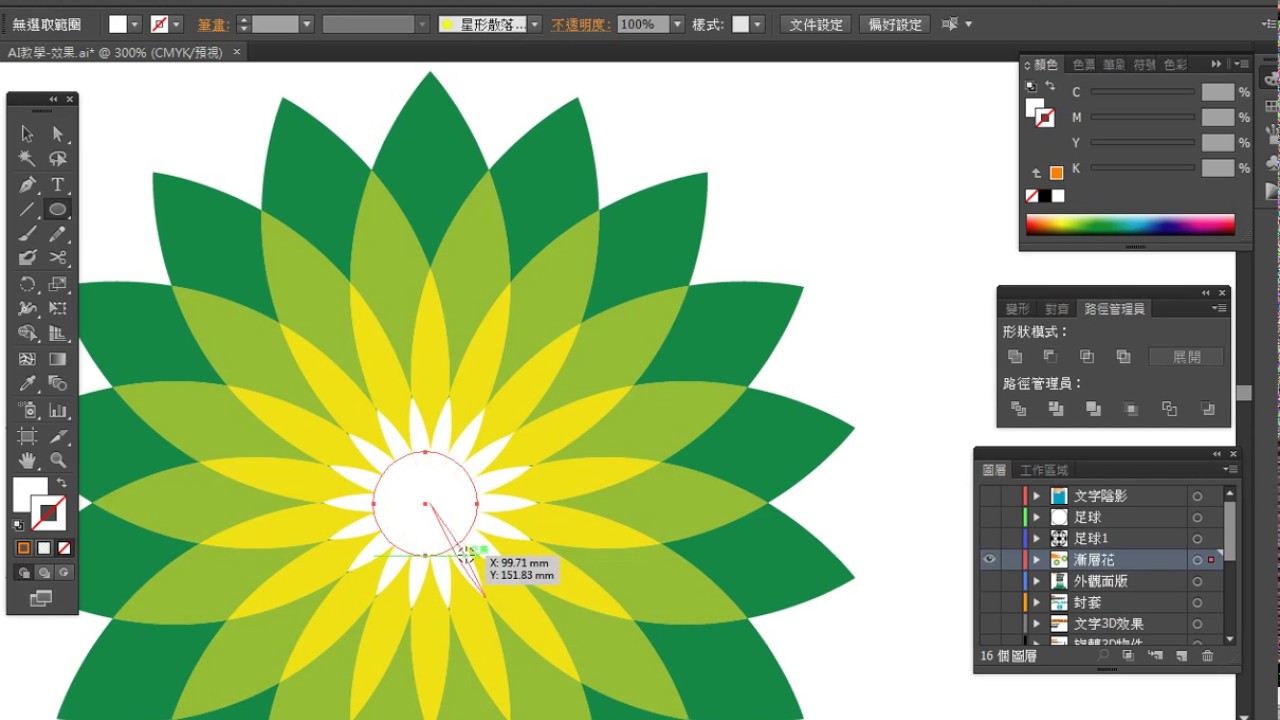Show the 外觀面版 layer visibility box
Image resolution: width=1280 pixels, height=720 pixels.
coord(989,581)
